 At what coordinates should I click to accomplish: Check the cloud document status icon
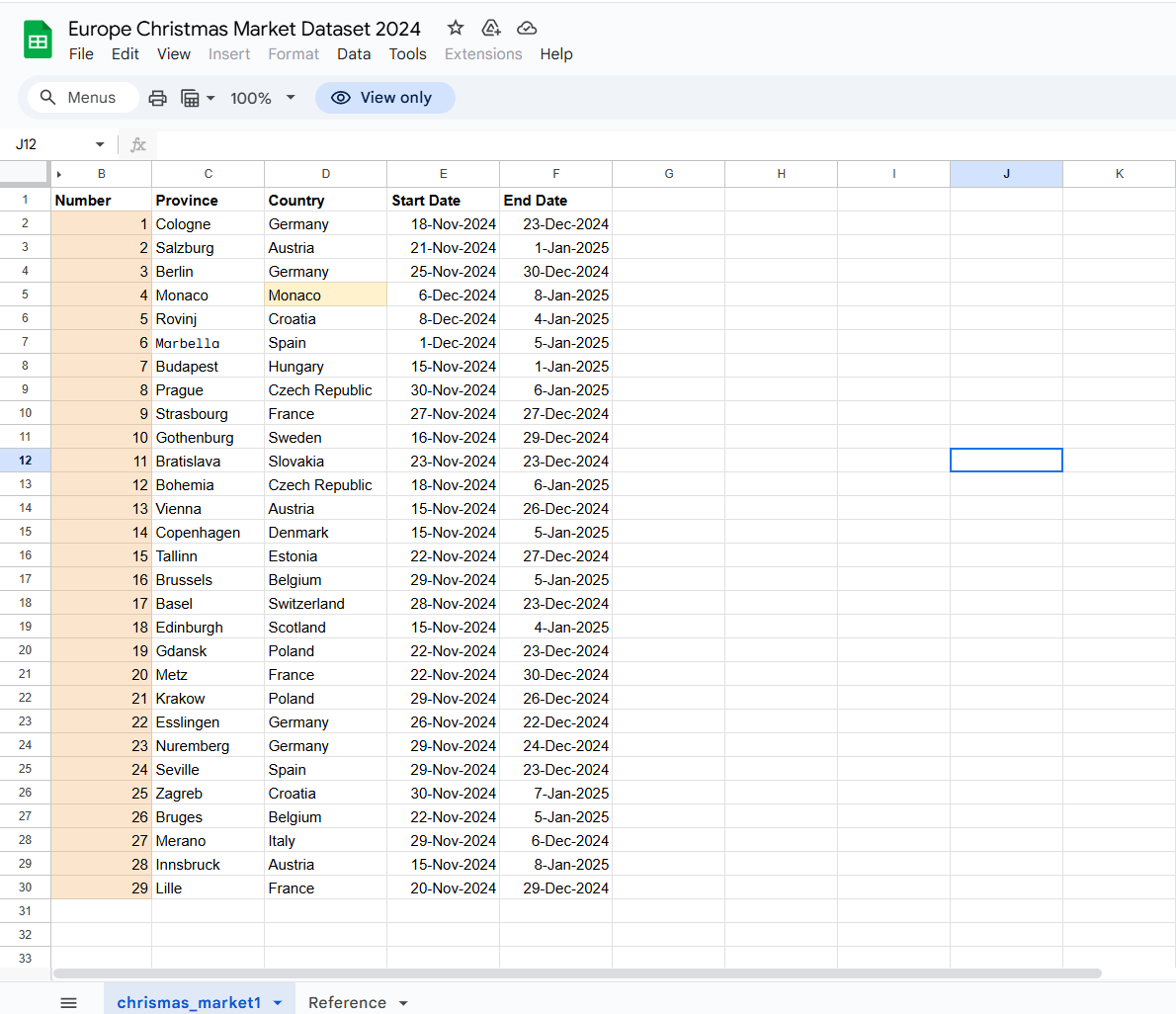click(x=527, y=28)
